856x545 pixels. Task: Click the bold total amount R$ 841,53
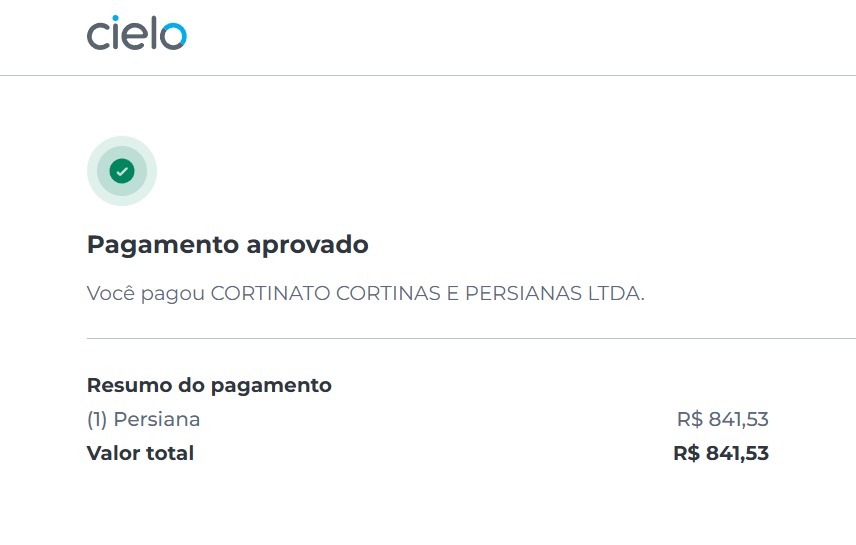(721, 453)
